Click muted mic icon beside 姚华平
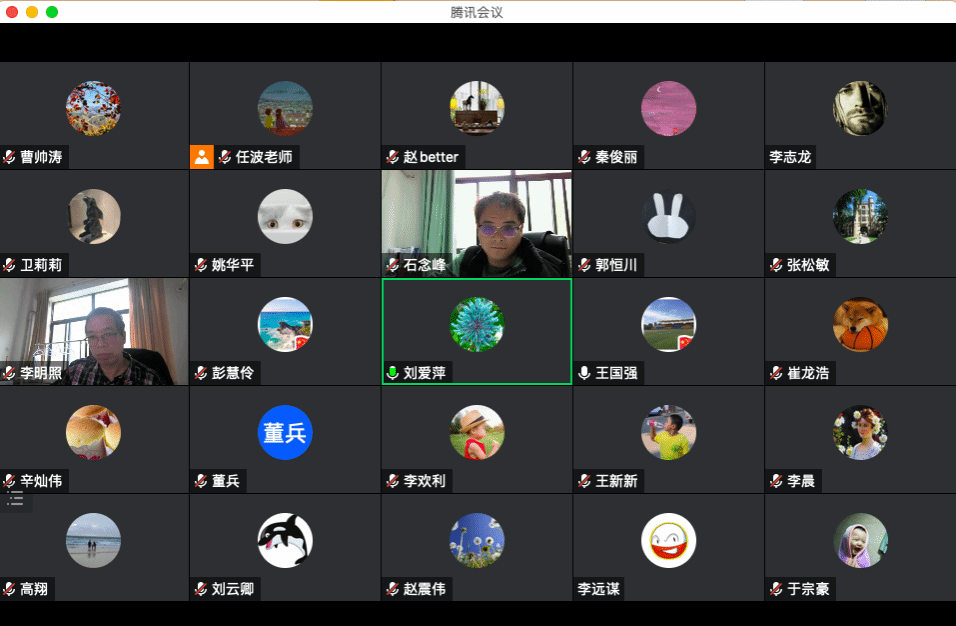Image resolution: width=956 pixels, height=626 pixels. pos(201,265)
